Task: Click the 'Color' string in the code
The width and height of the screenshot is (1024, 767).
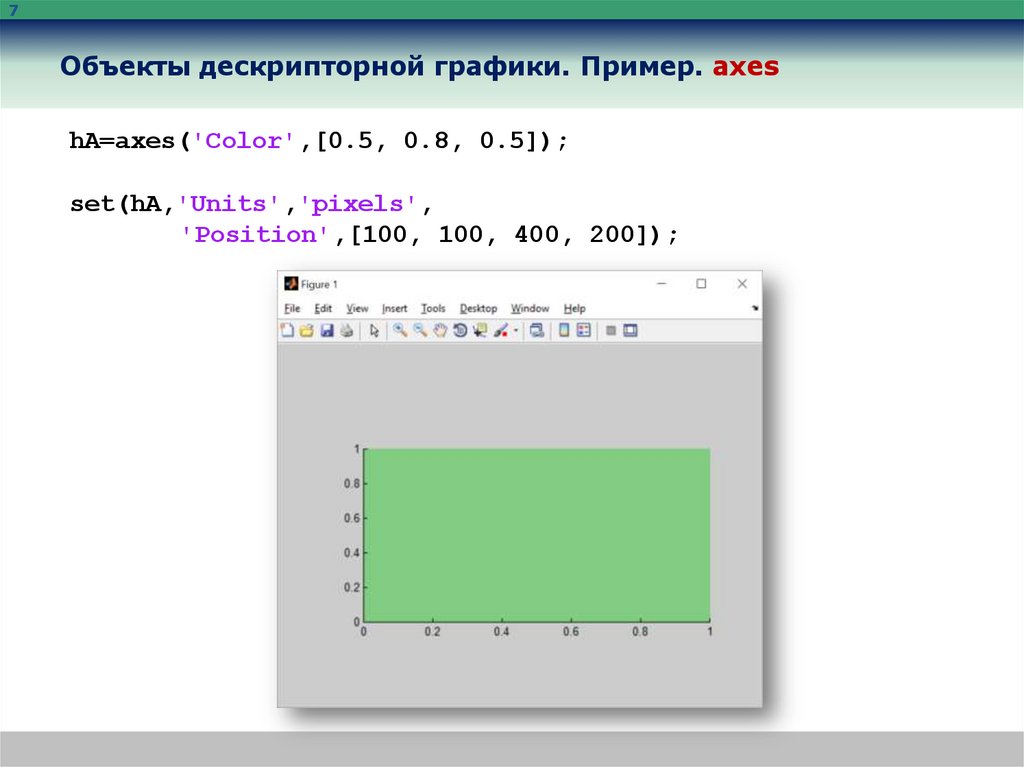Action: [244, 141]
